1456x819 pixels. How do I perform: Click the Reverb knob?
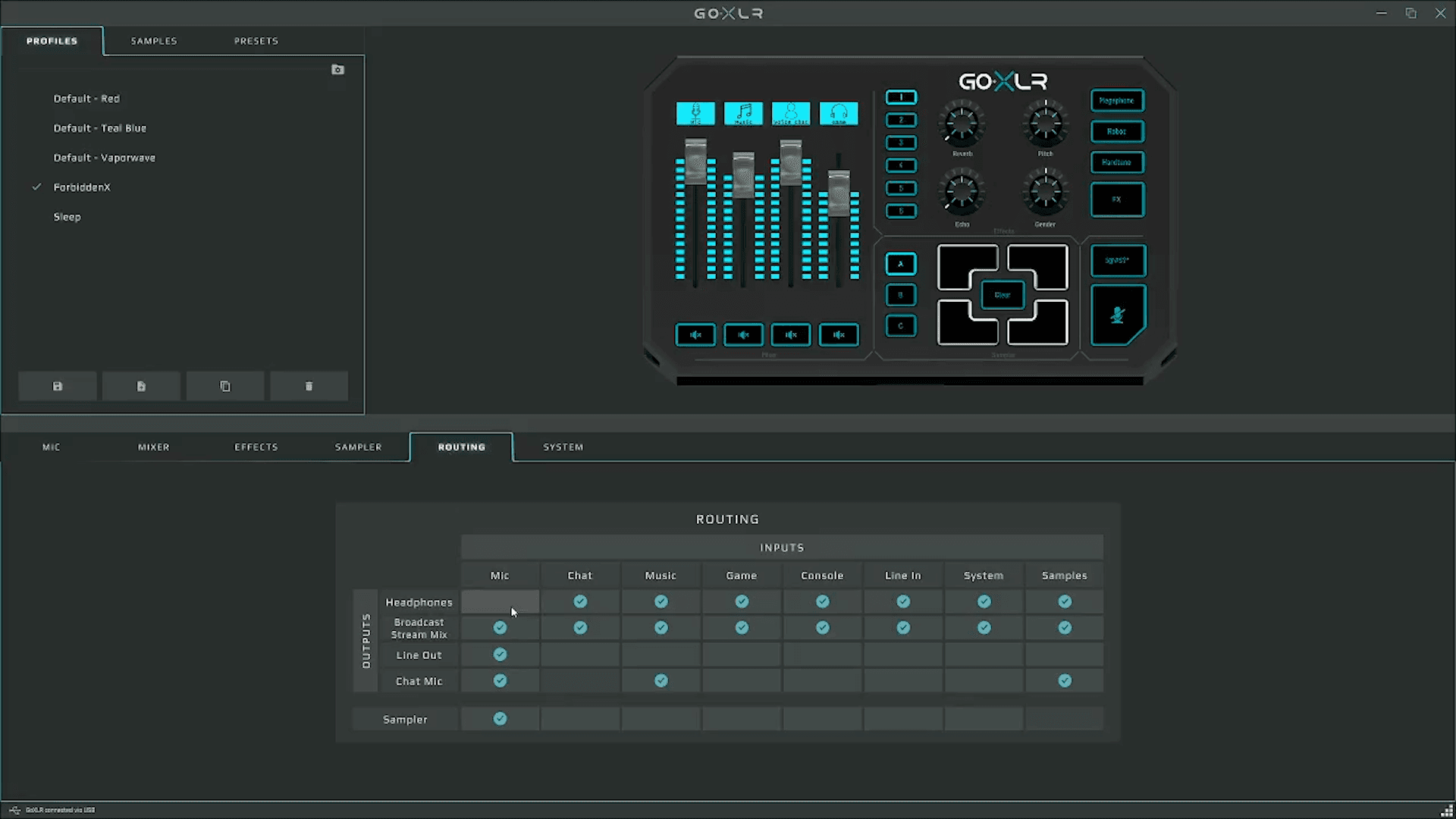pos(962,124)
